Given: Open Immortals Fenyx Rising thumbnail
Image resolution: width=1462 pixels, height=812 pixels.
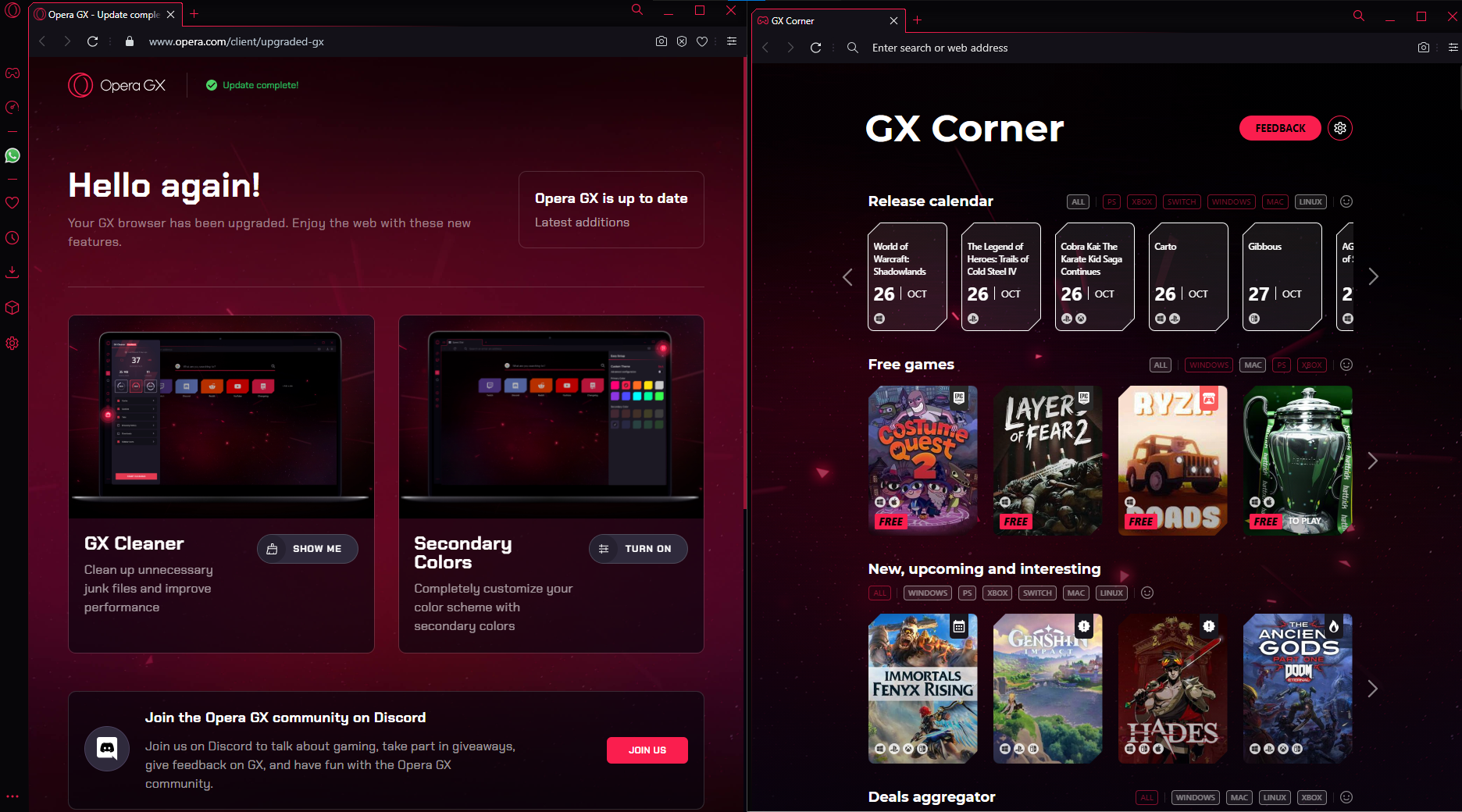Looking at the screenshot, I should [x=923, y=689].
